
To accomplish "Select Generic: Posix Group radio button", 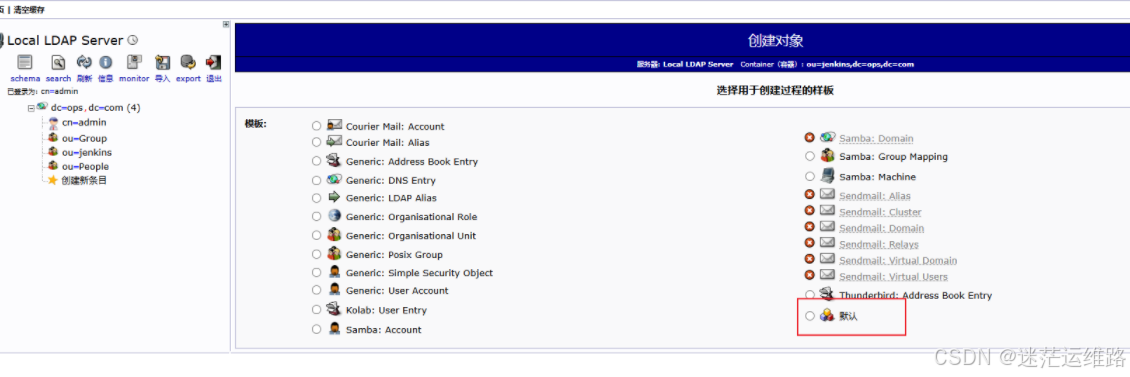I will point(316,254).
